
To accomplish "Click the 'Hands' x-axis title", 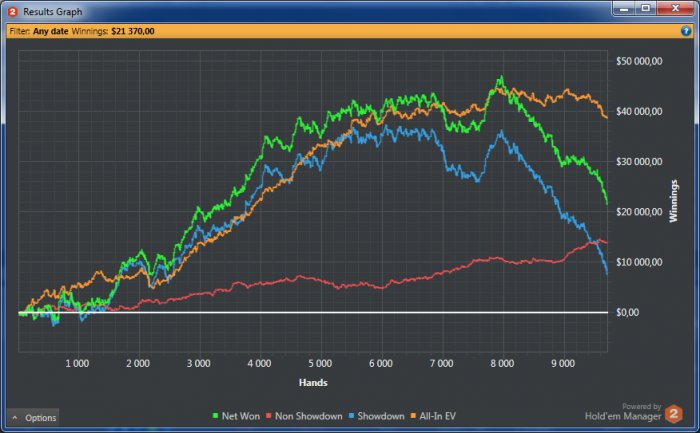I will pyautogui.click(x=313, y=383).
